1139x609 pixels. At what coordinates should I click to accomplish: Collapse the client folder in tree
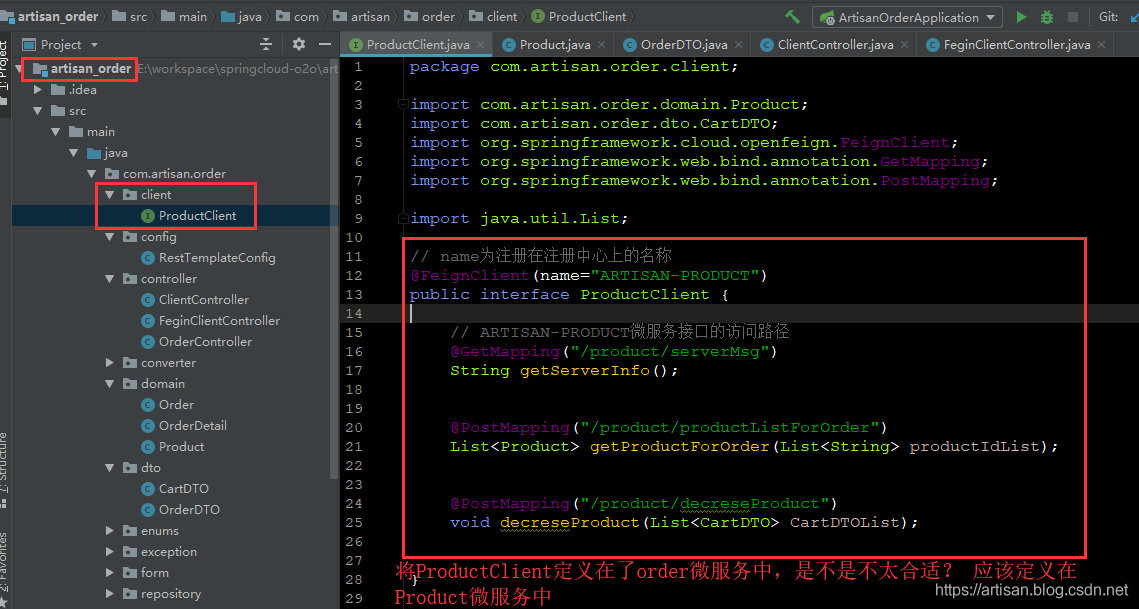[x=110, y=195]
